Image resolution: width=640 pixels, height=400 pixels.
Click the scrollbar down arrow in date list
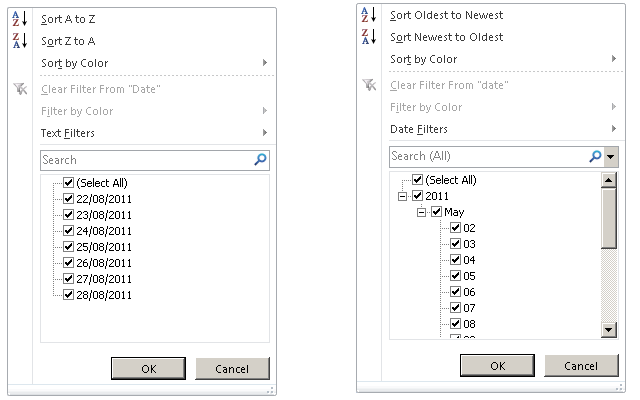click(609, 330)
